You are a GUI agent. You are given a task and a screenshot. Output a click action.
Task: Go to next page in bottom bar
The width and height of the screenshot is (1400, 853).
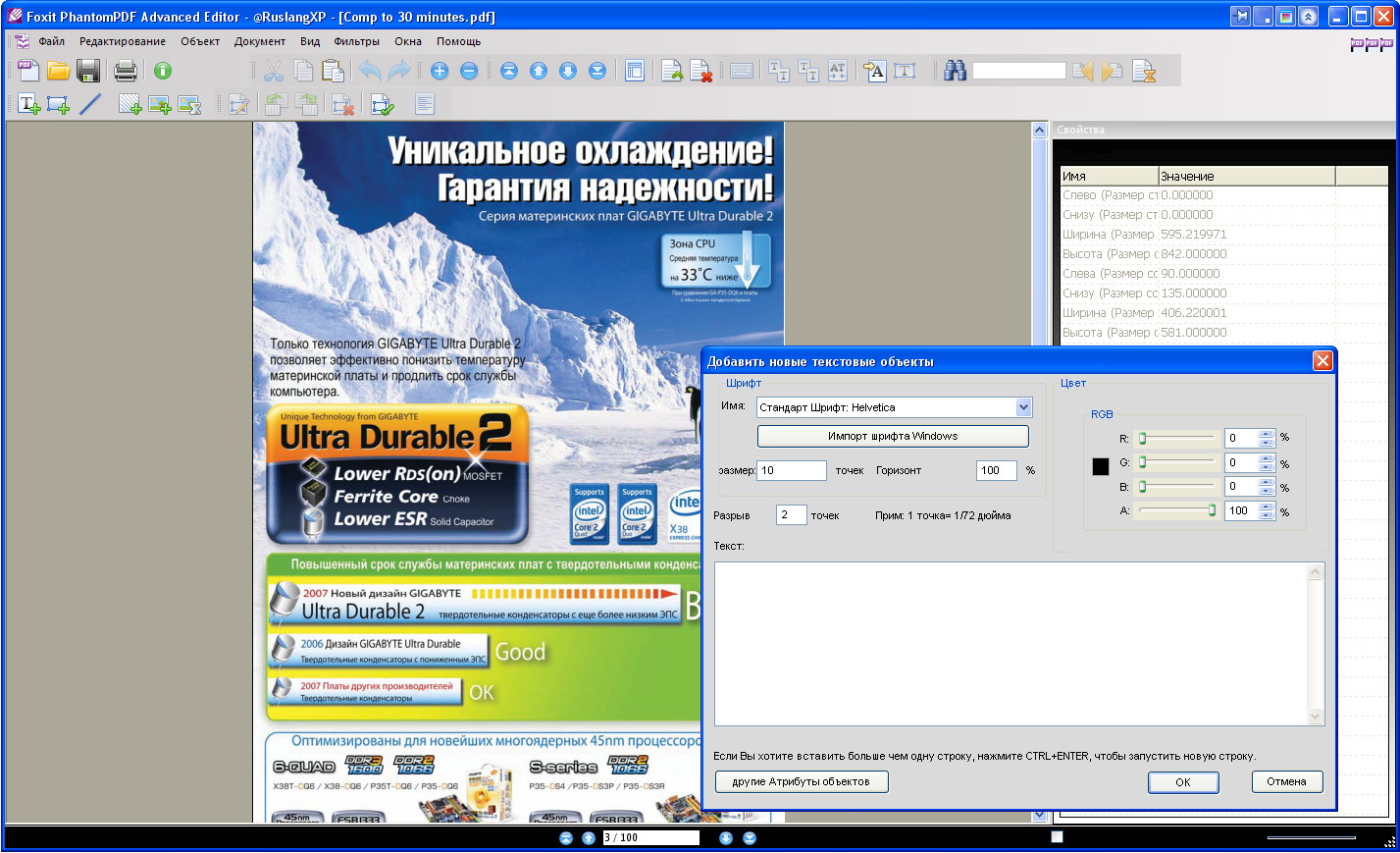pyautogui.click(x=726, y=838)
